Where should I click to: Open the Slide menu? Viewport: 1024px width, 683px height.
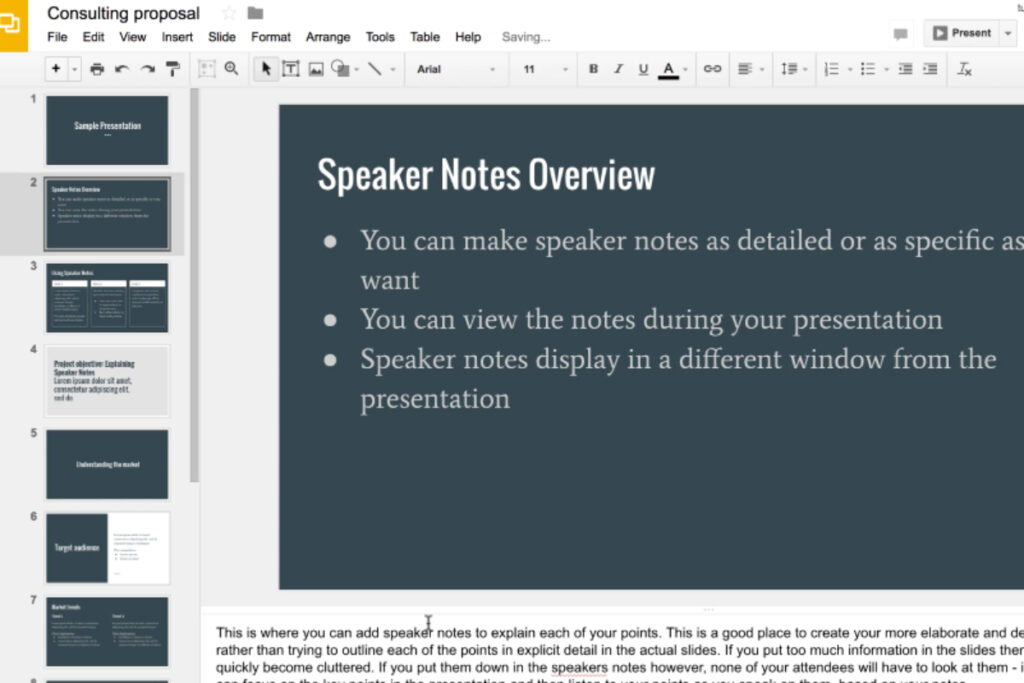pyautogui.click(x=221, y=37)
